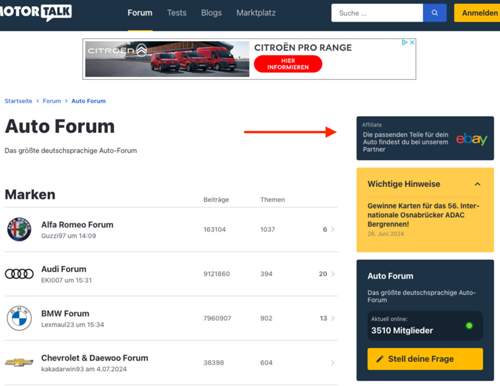Click the Alfa Romeo topic count 1037
Image resolution: width=500 pixels, height=386 pixels.
coord(268,229)
